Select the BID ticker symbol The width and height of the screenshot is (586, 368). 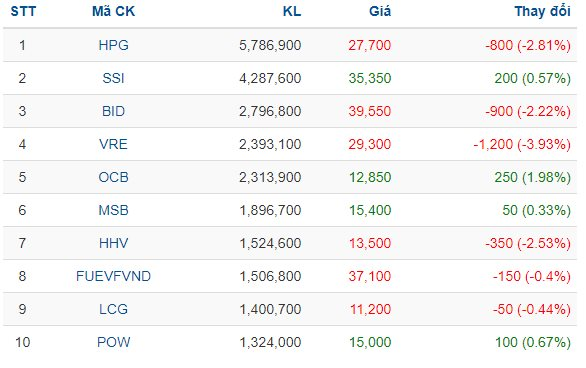[x=113, y=111]
